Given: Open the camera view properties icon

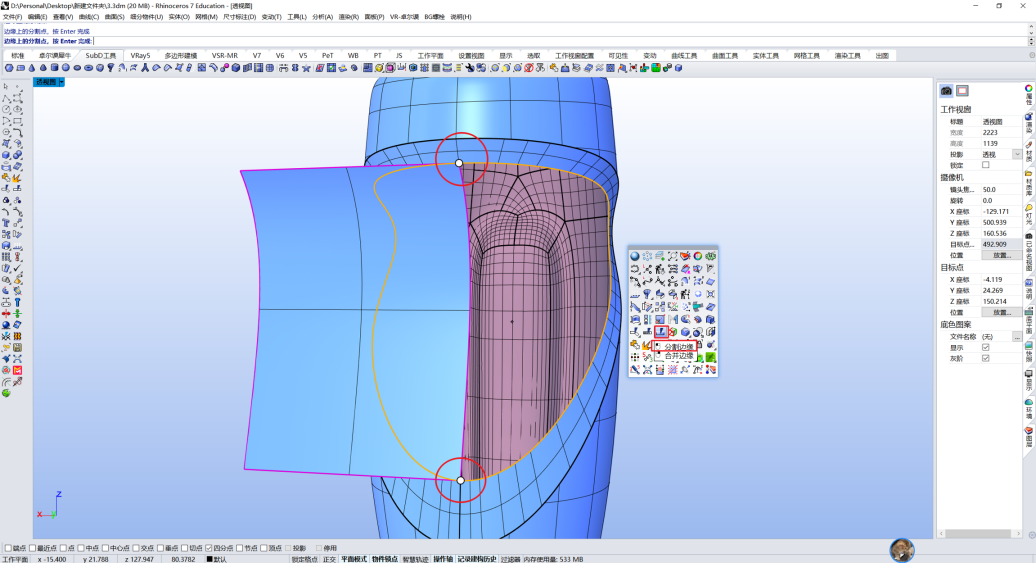Looking at the screenshot, I should (946, 91).
